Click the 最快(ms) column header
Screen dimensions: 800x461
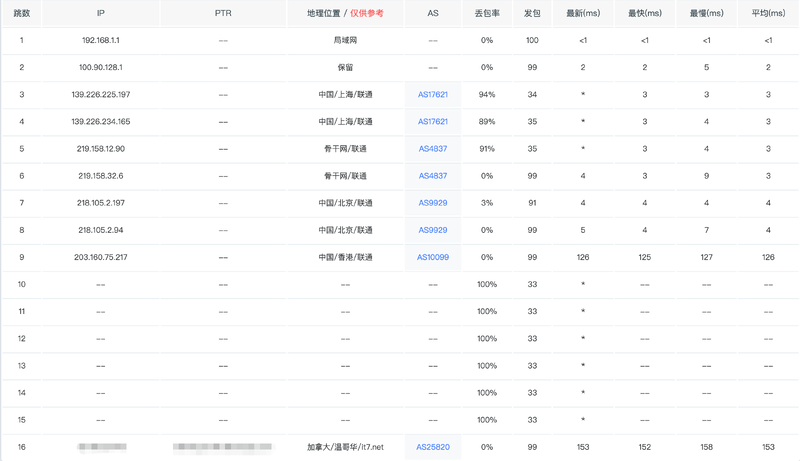pos(645,13)
